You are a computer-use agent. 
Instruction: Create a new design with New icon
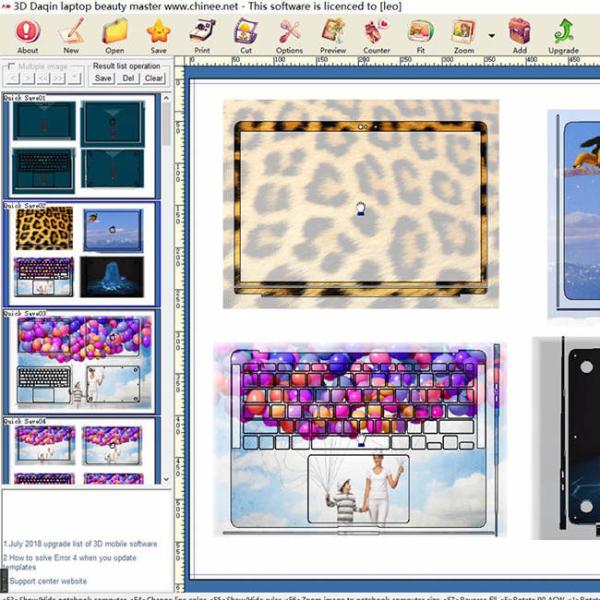click(x=71, y=35)
